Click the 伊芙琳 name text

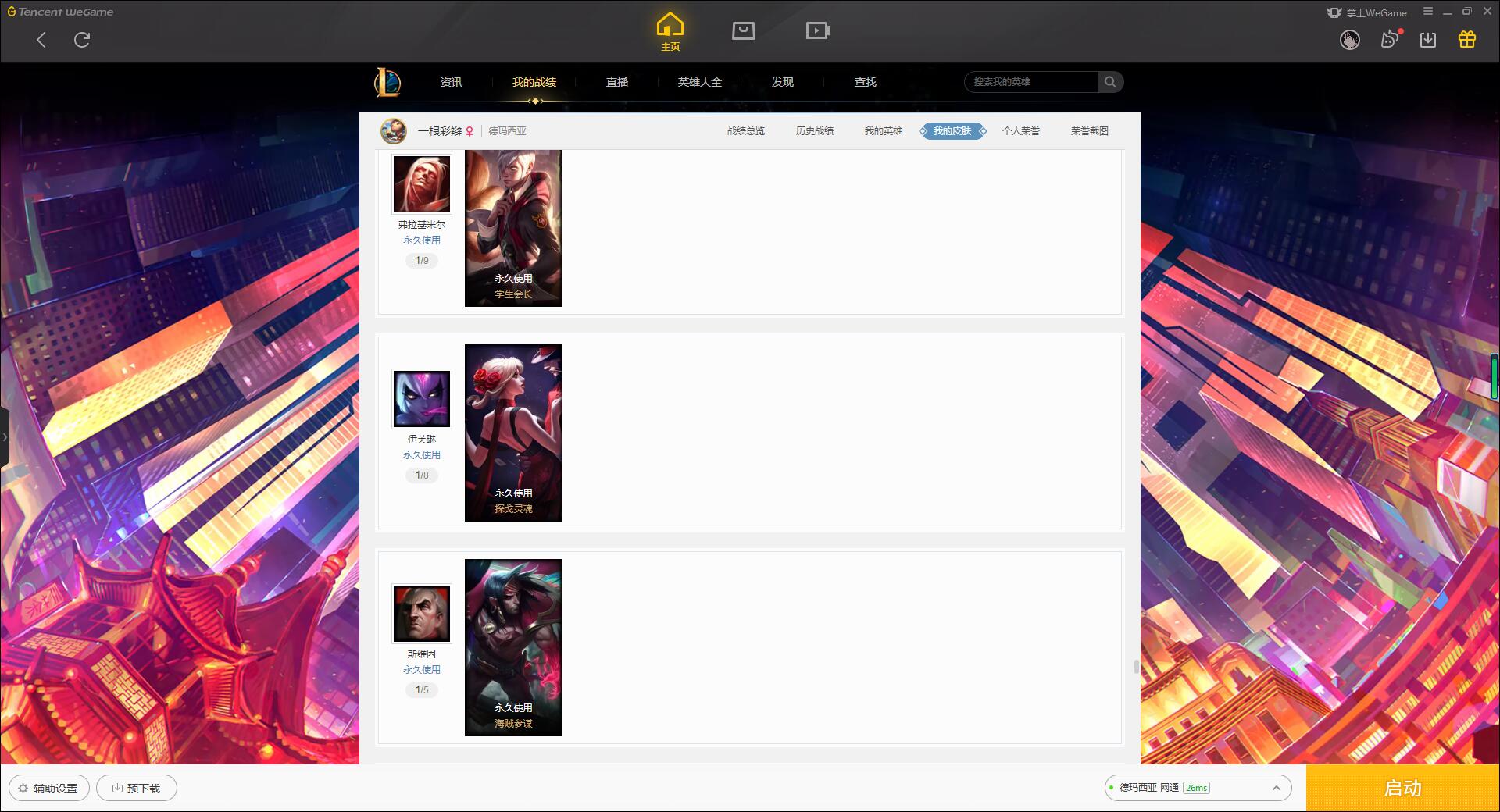[x=422, y=440]
